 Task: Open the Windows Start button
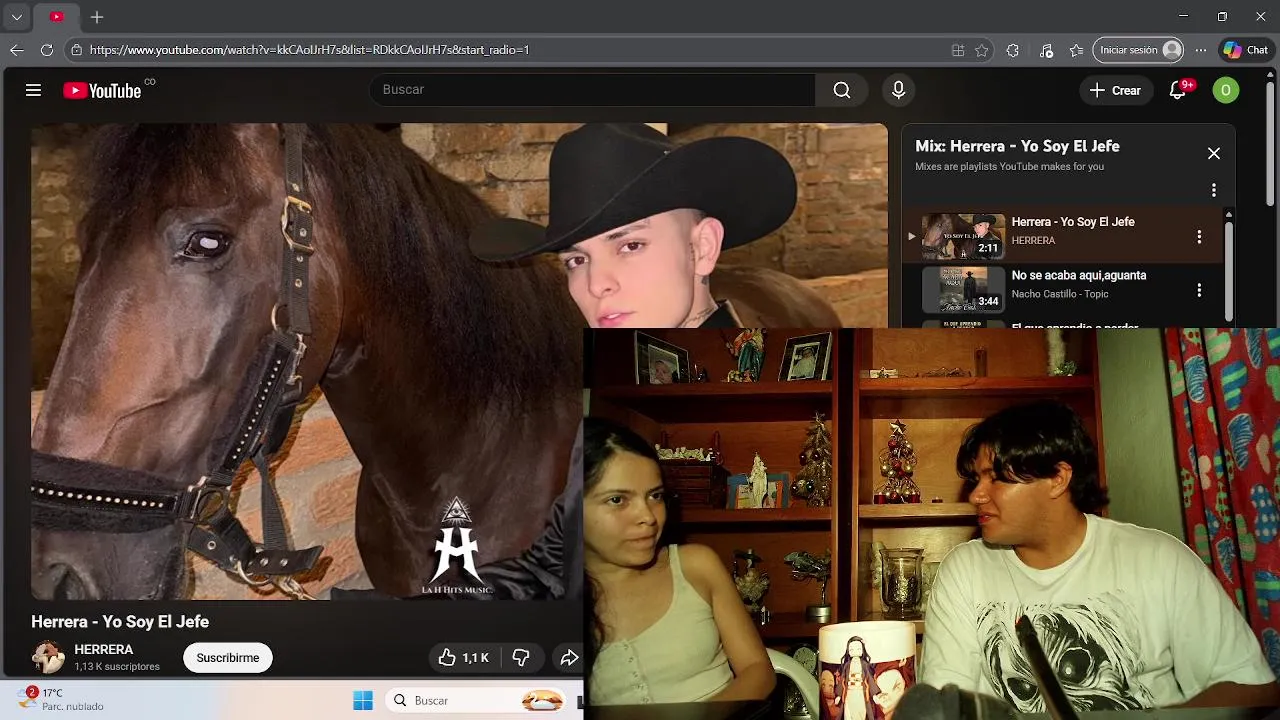363,701
